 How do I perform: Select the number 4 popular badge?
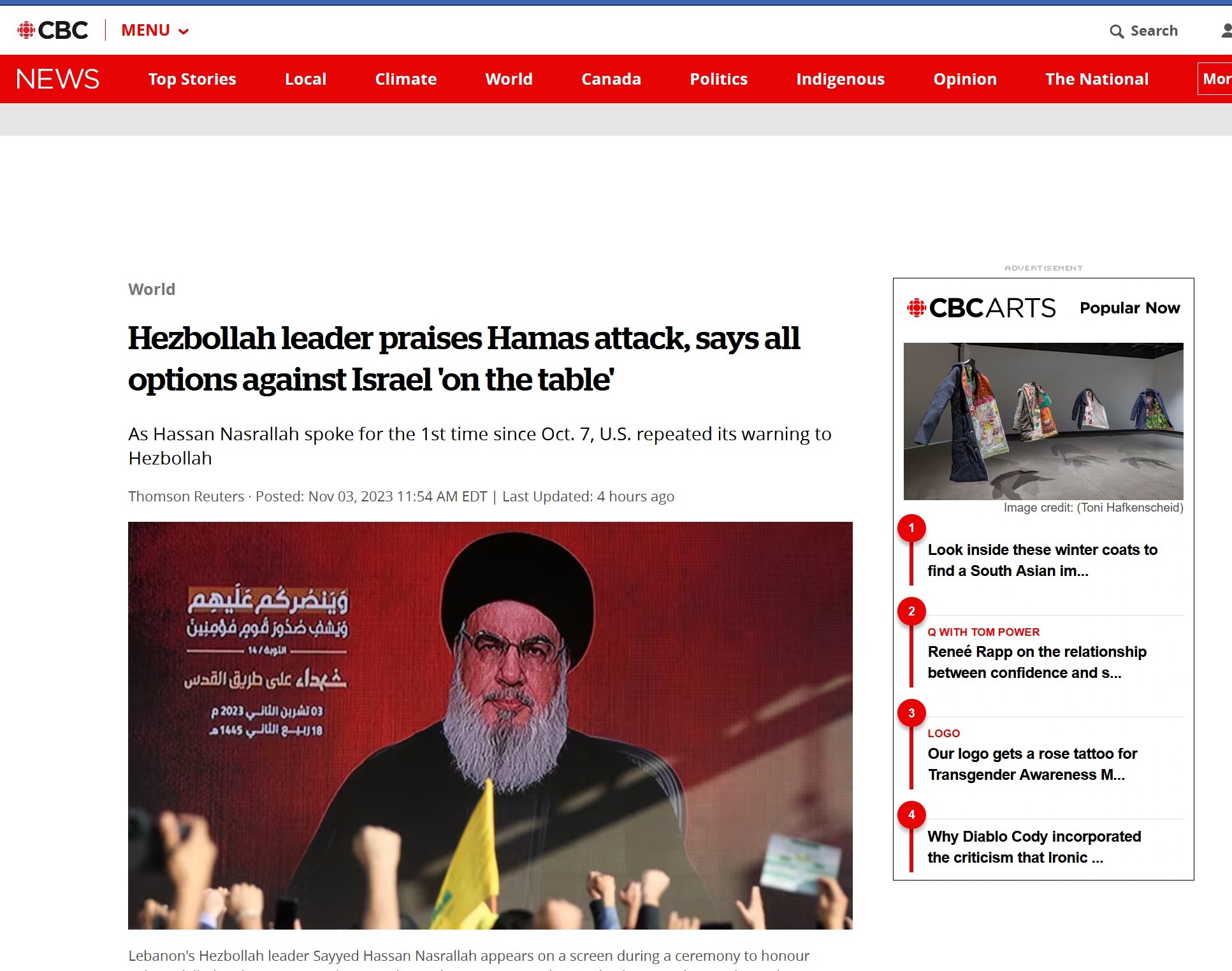911,814
